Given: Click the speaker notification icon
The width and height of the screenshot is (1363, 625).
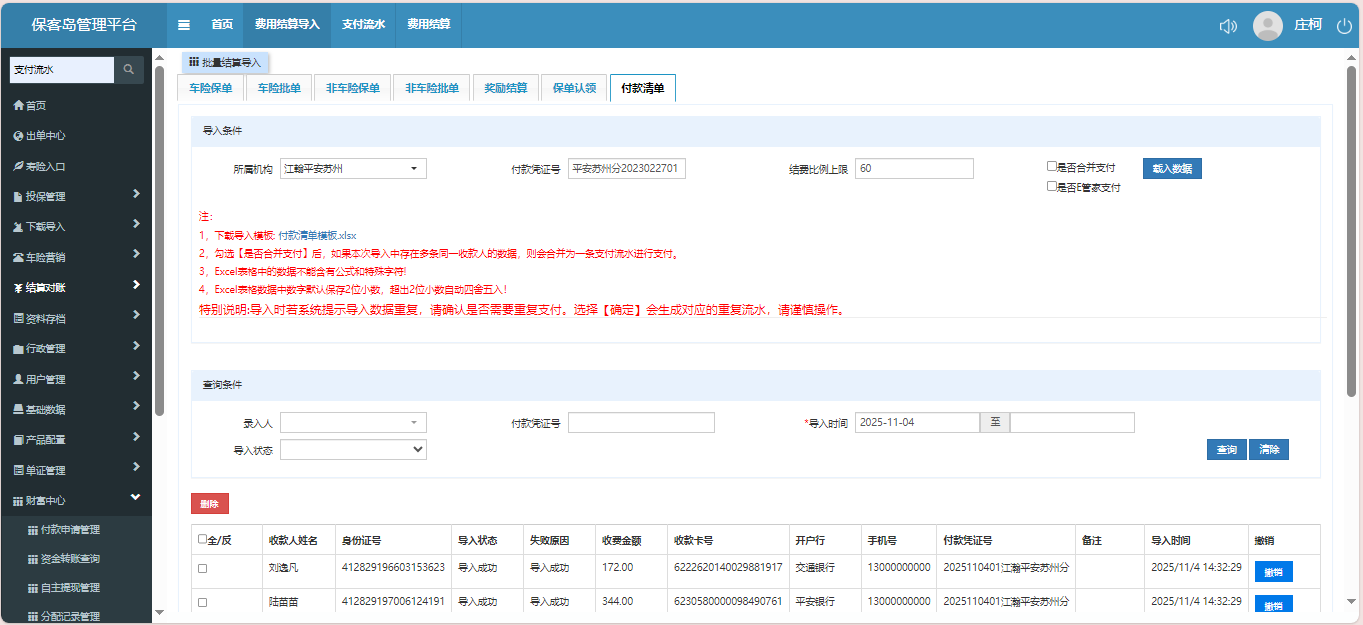Looking at the screenshot, I should tap(1228, 26).
